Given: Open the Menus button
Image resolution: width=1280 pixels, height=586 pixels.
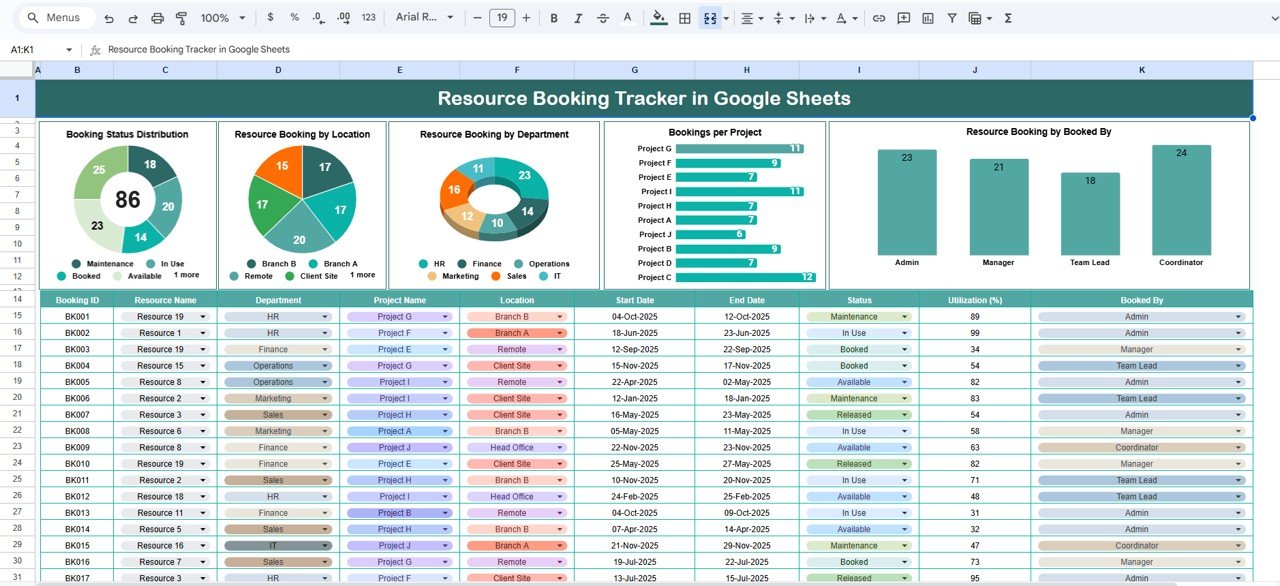Looking at the screenshot, I should click(x=55, y=18).
